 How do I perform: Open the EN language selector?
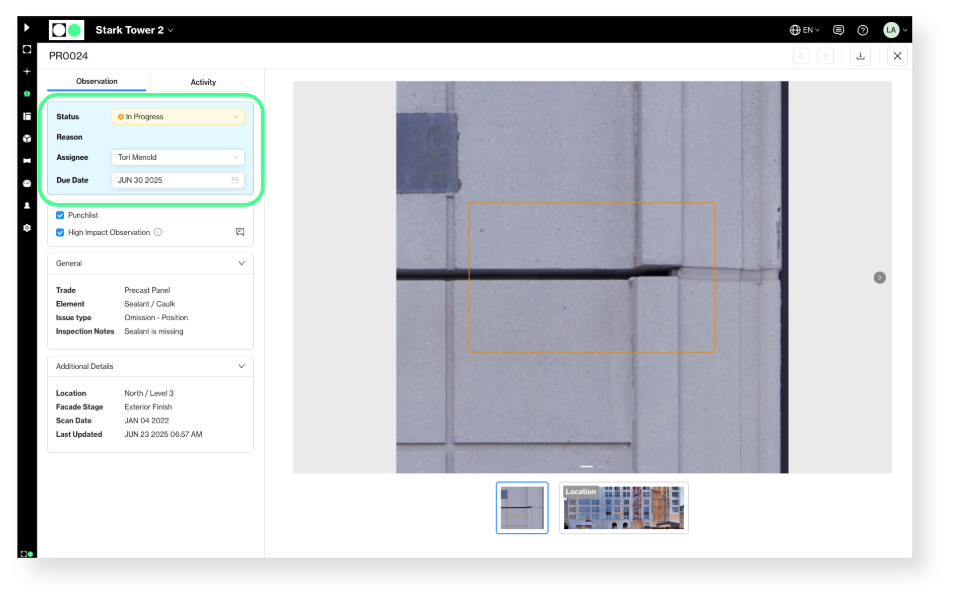pos(805,30)
